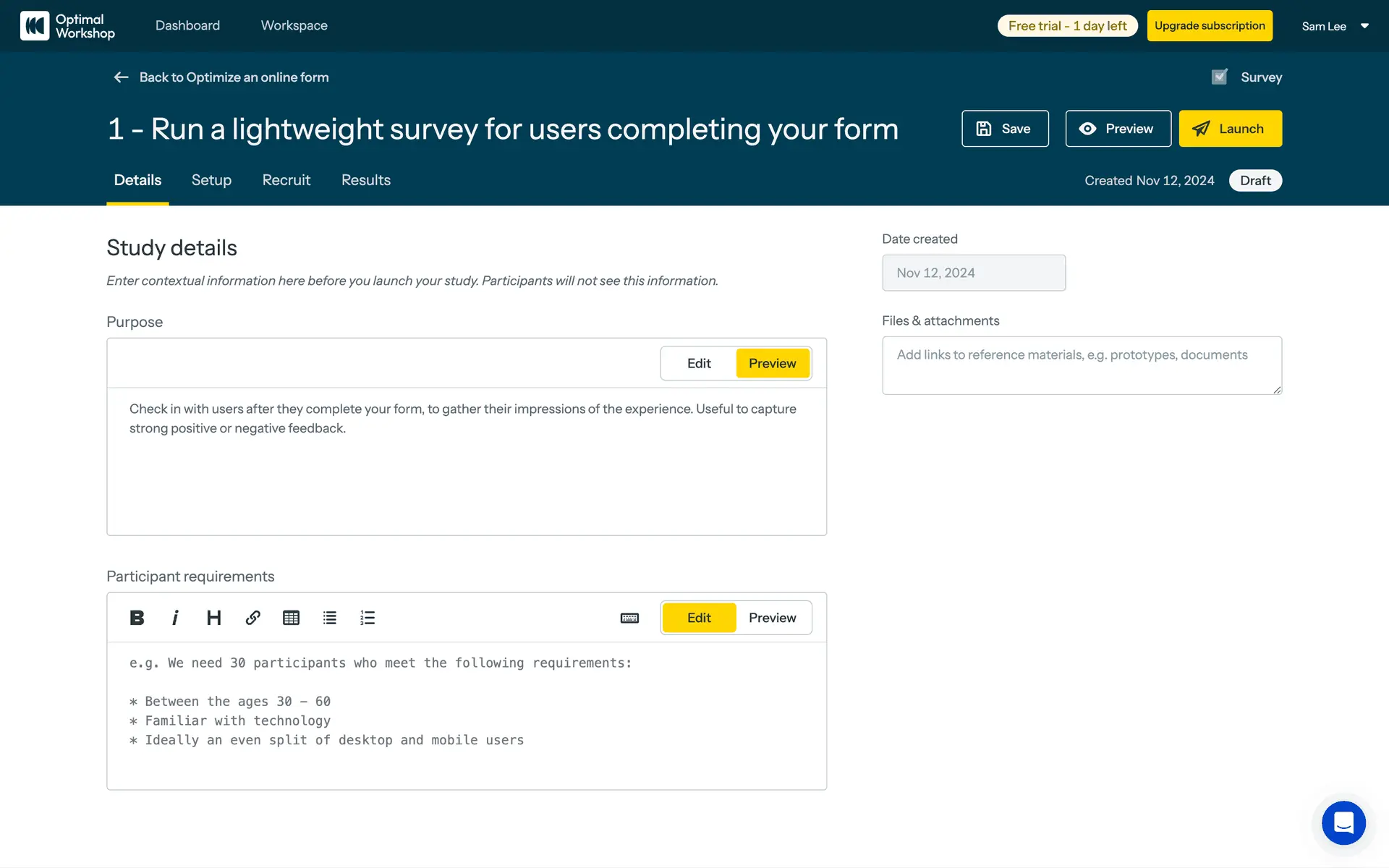Open the Setup tab
Viewport: 1389px width, 868px height.
pyautogui.click(x=211, y=180)
